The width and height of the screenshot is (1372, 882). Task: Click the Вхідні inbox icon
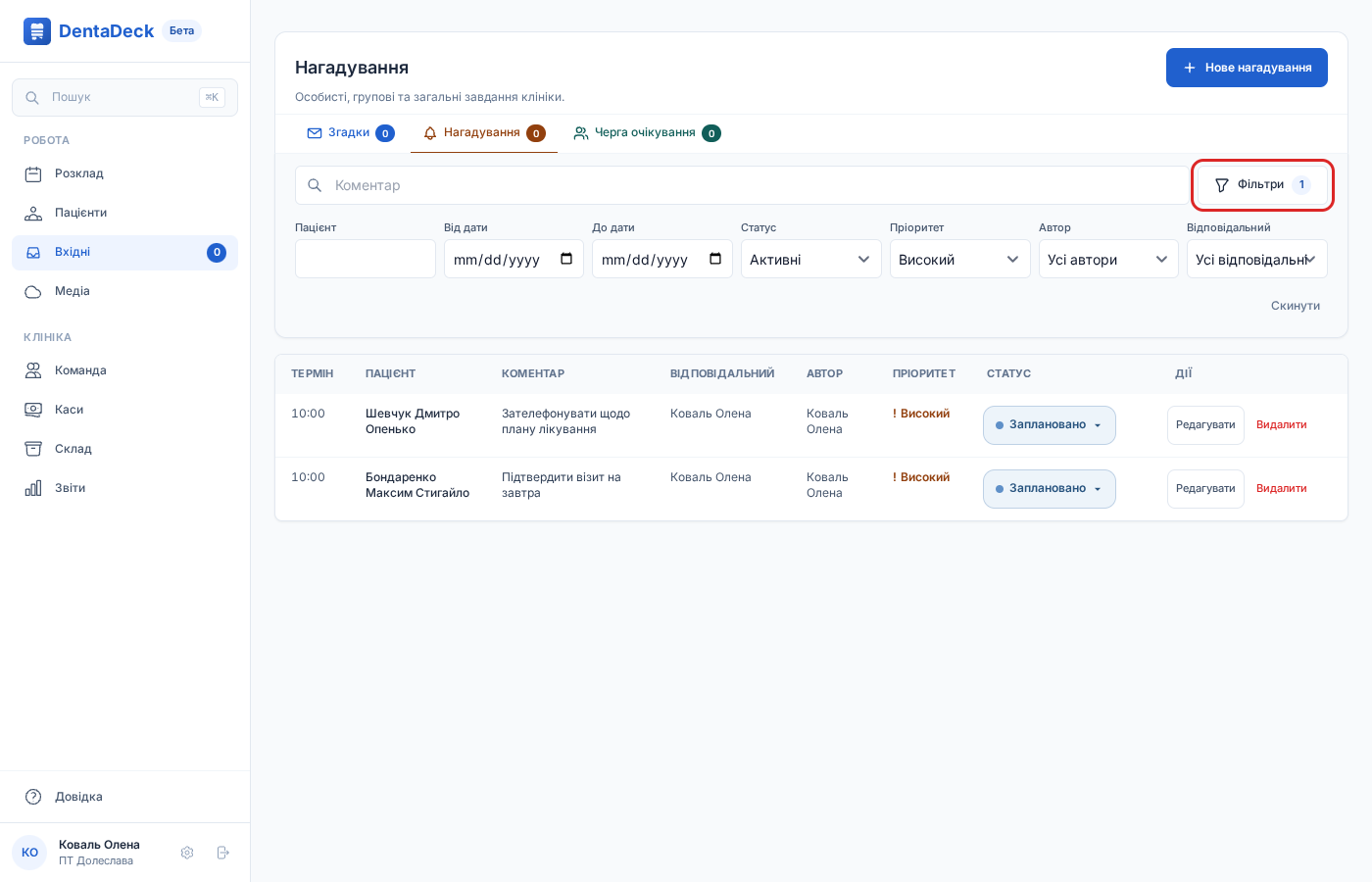pyautogui.click(x=33, y=253)
